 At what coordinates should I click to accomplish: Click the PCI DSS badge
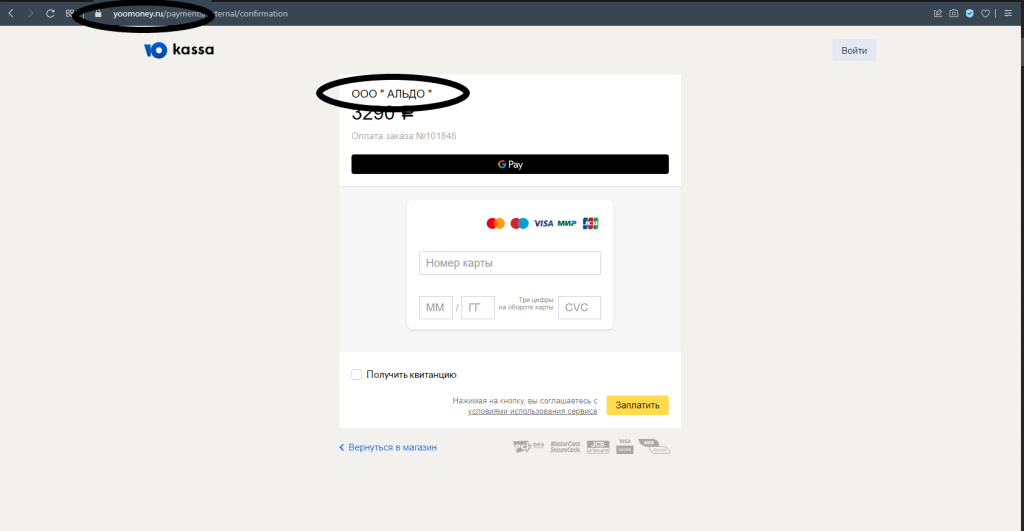[x=528, y=447]
